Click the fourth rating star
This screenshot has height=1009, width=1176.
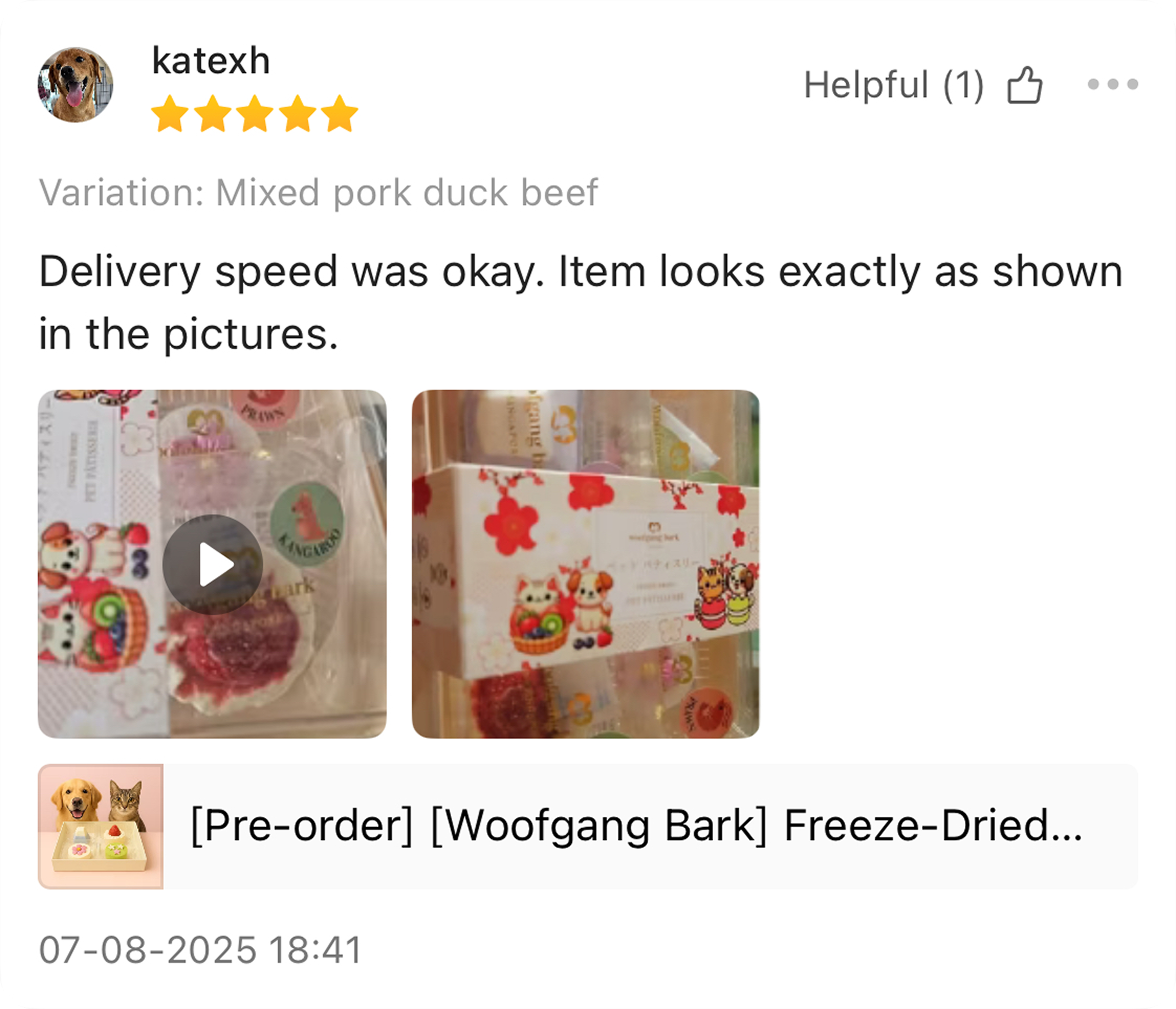[297, 114]
